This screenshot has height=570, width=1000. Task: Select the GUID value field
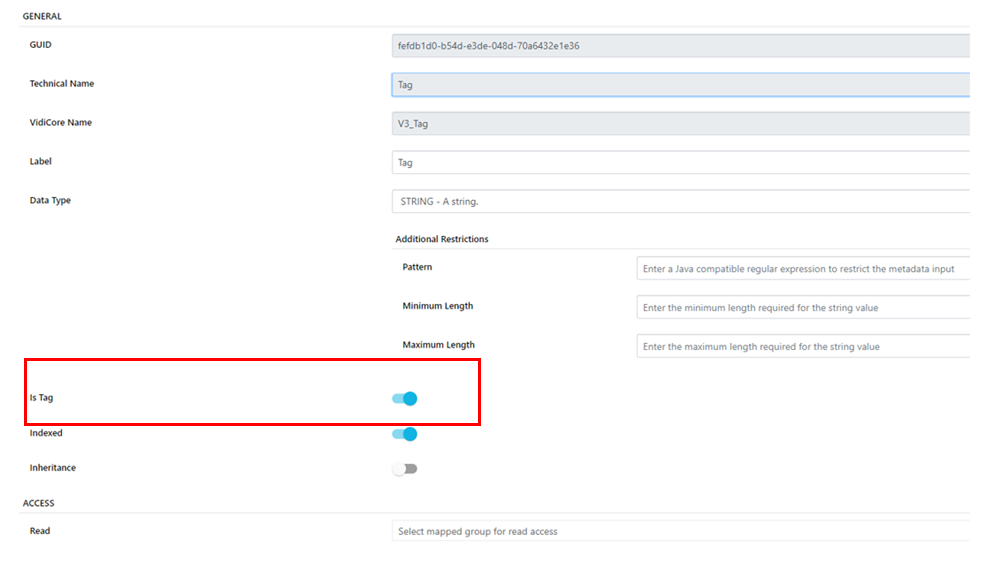[680, 46]
